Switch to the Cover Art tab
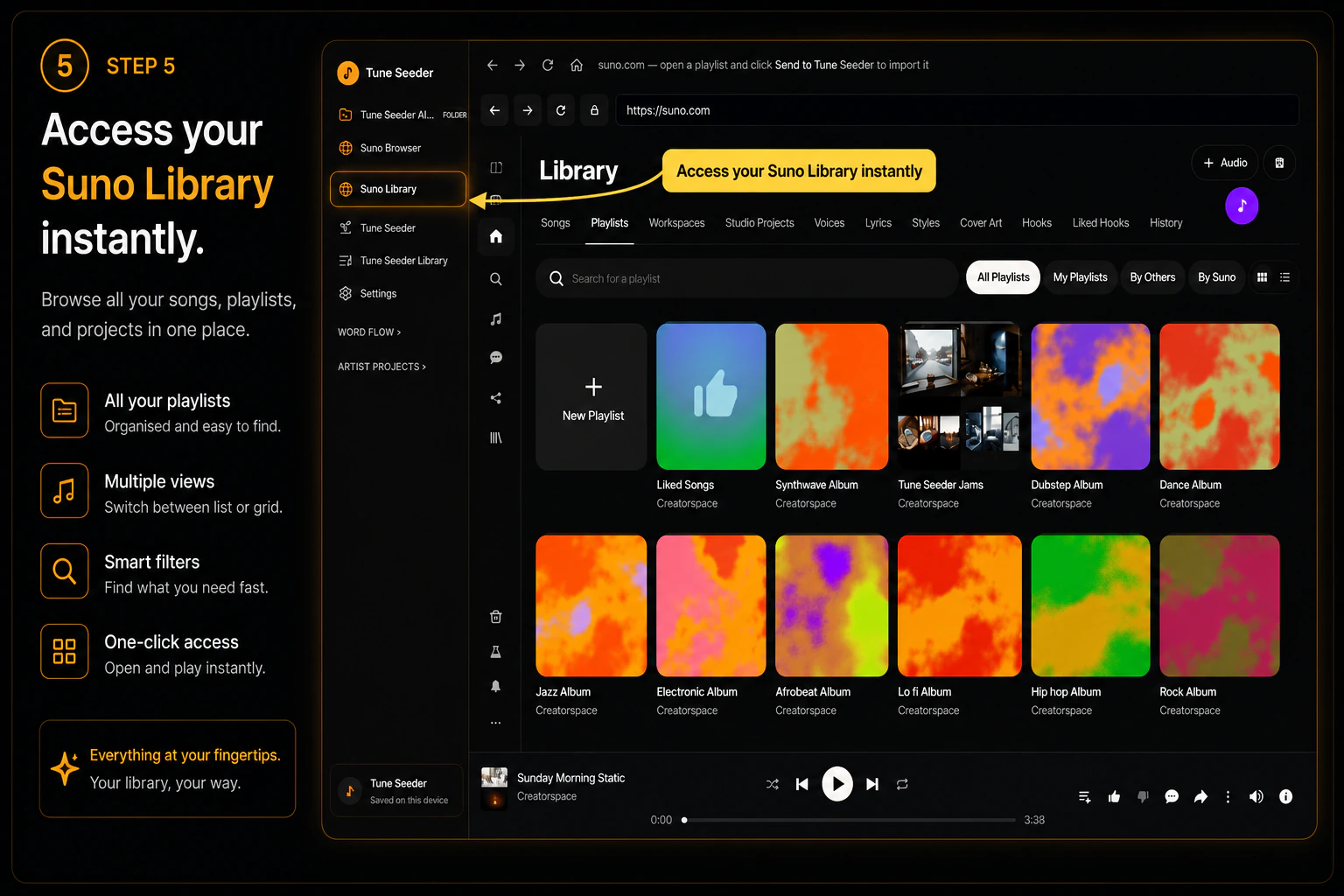This screenshot has height=896, width=1344. [x=981, y=223]
